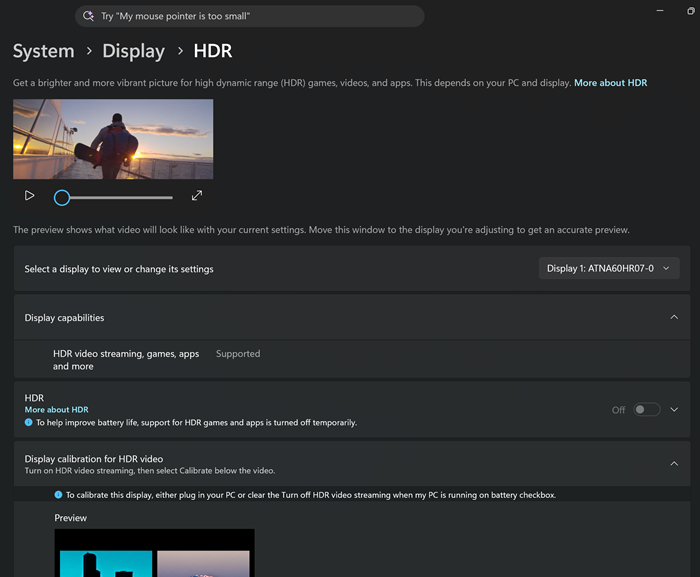Click the Off label beside the HDR toggle
700x577 pixels.
coord(618,410)
